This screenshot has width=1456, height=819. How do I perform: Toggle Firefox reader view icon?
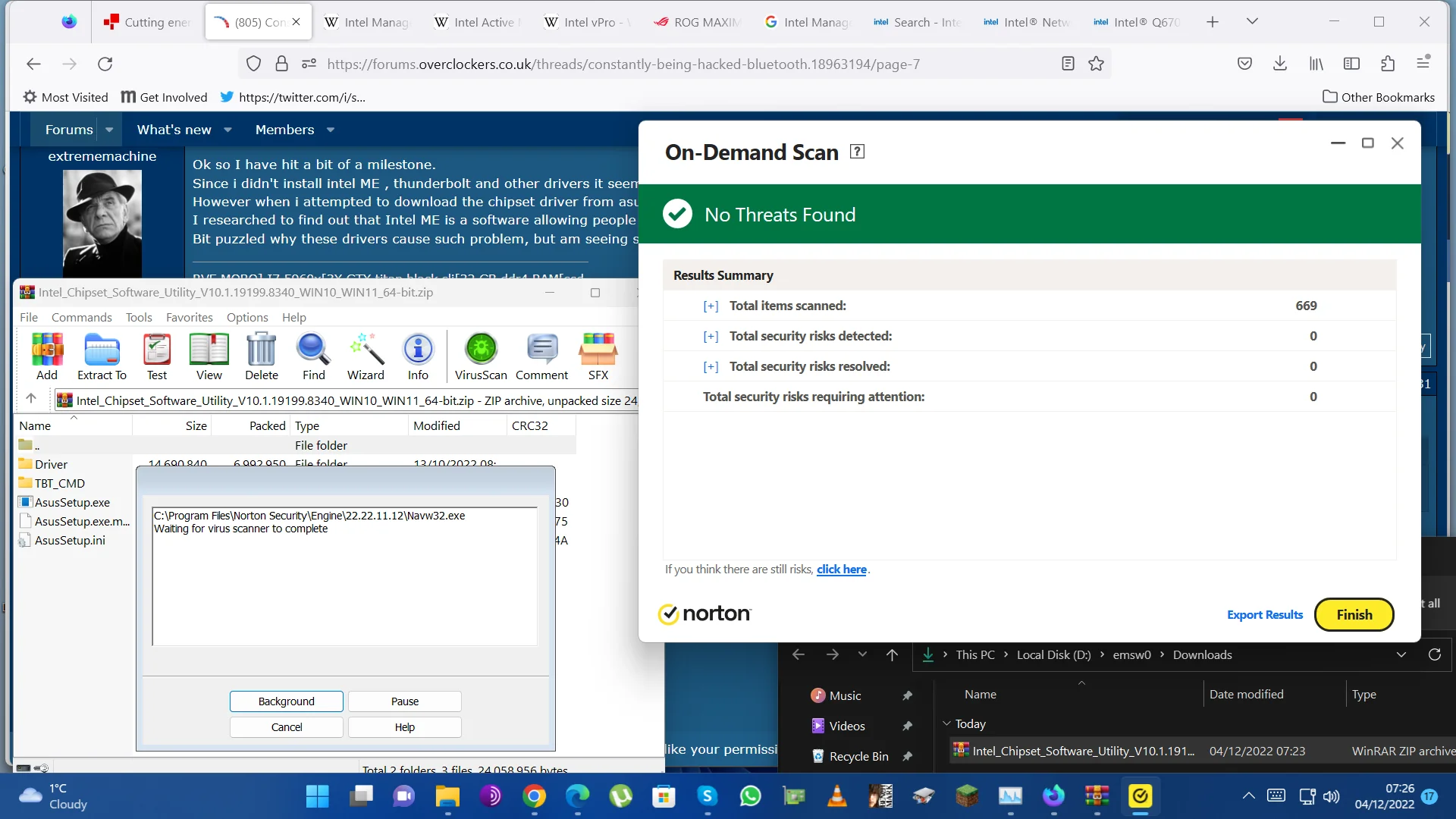pyautogui.click(x=1068, y=64)
